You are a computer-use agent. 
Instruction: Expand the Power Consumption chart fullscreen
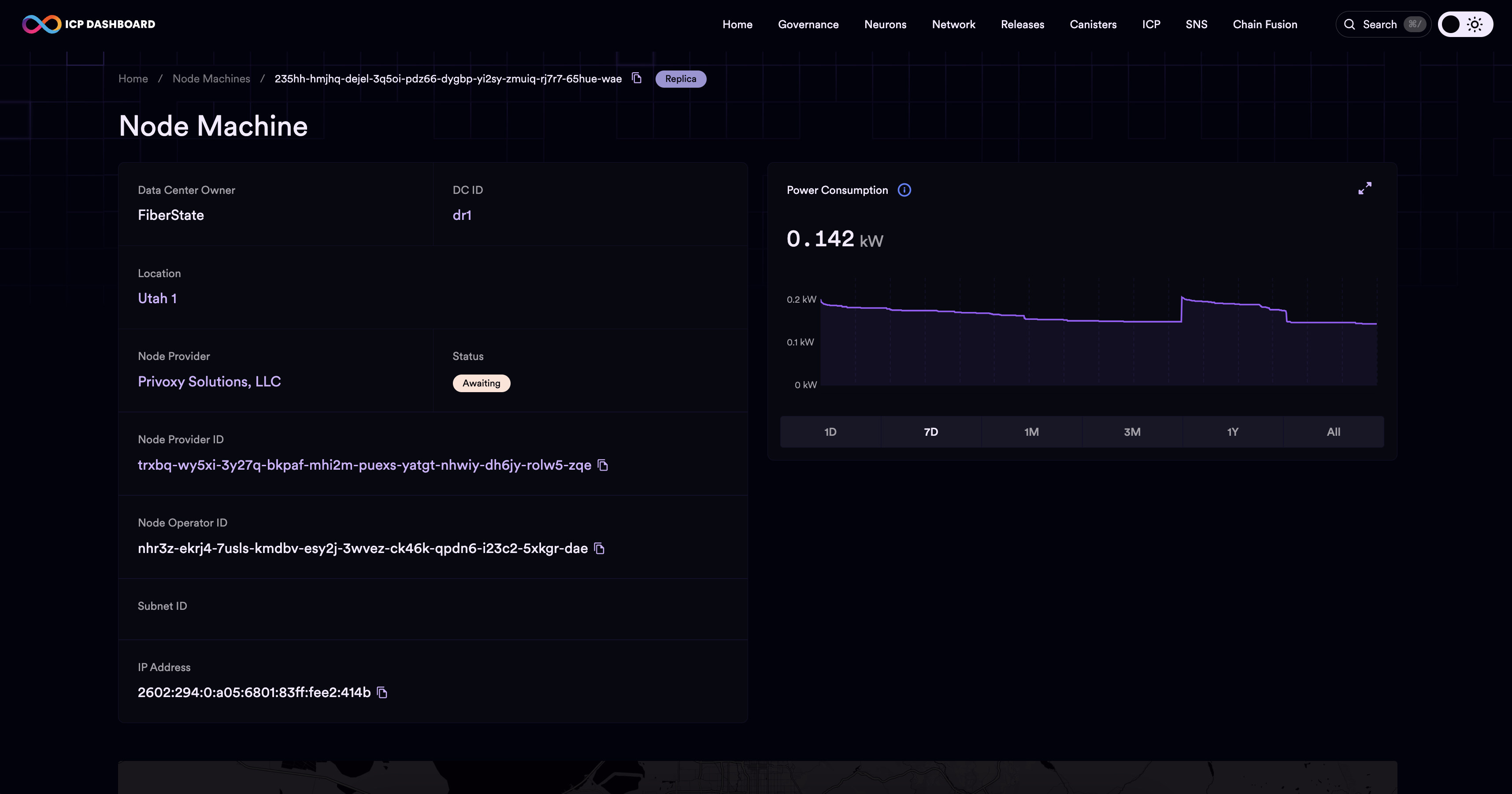tap(1365, 189)
